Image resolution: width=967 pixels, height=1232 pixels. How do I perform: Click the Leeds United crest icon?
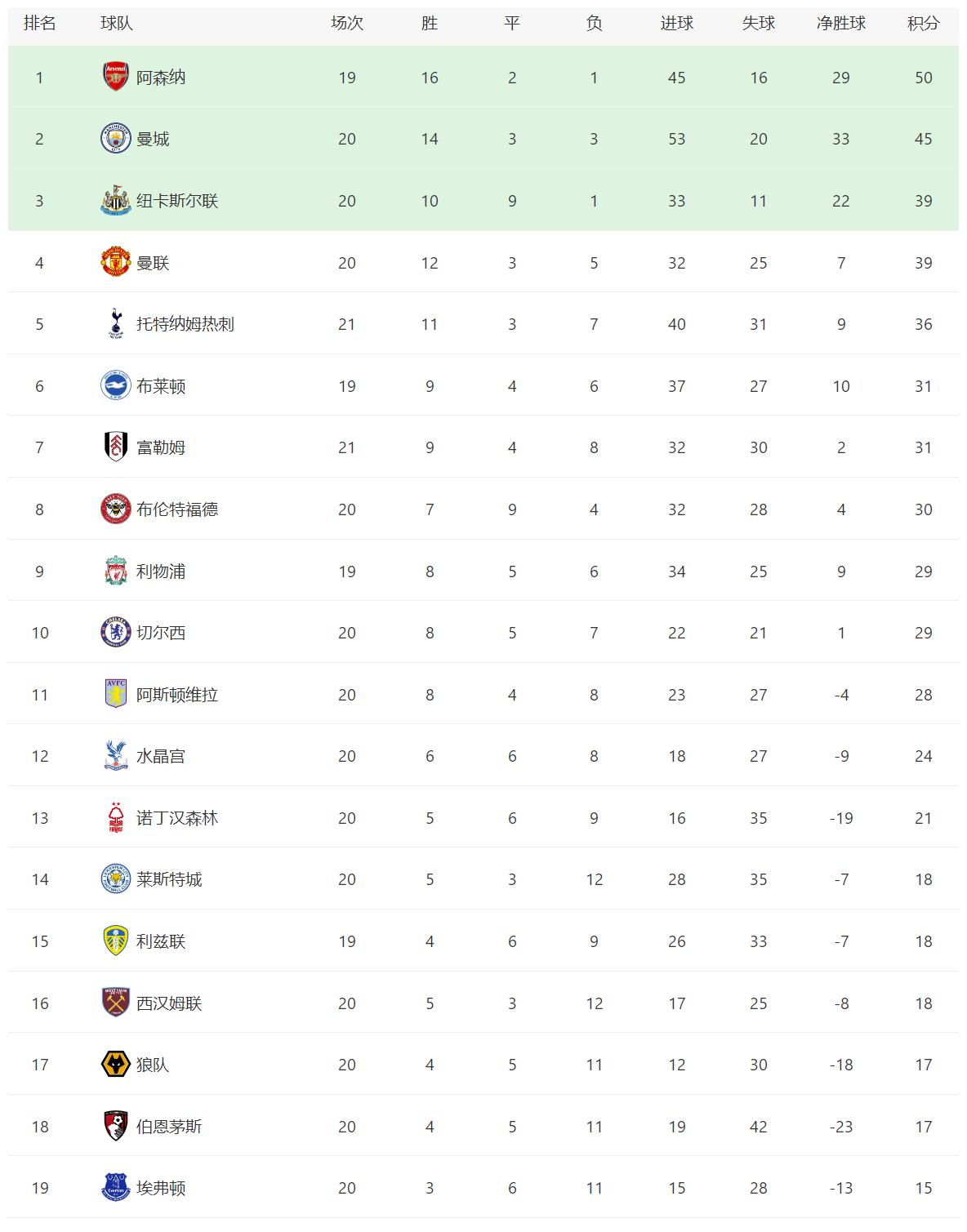coord(115,941)
